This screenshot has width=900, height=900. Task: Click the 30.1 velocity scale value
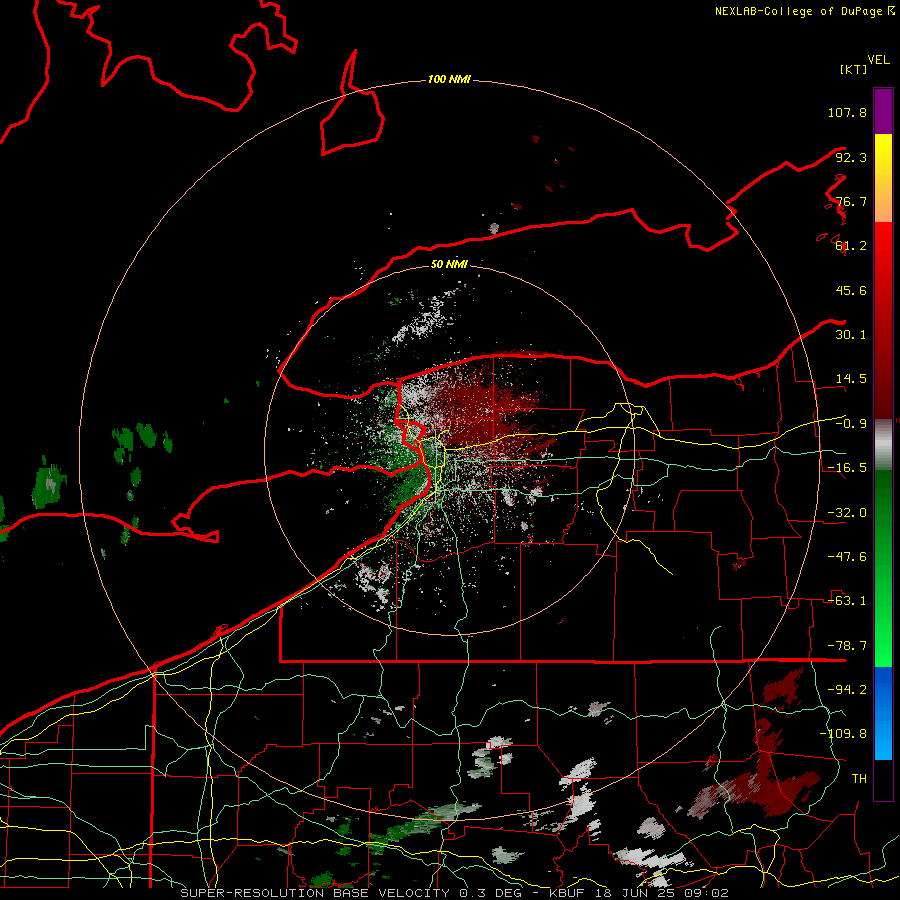click(851, 335)
